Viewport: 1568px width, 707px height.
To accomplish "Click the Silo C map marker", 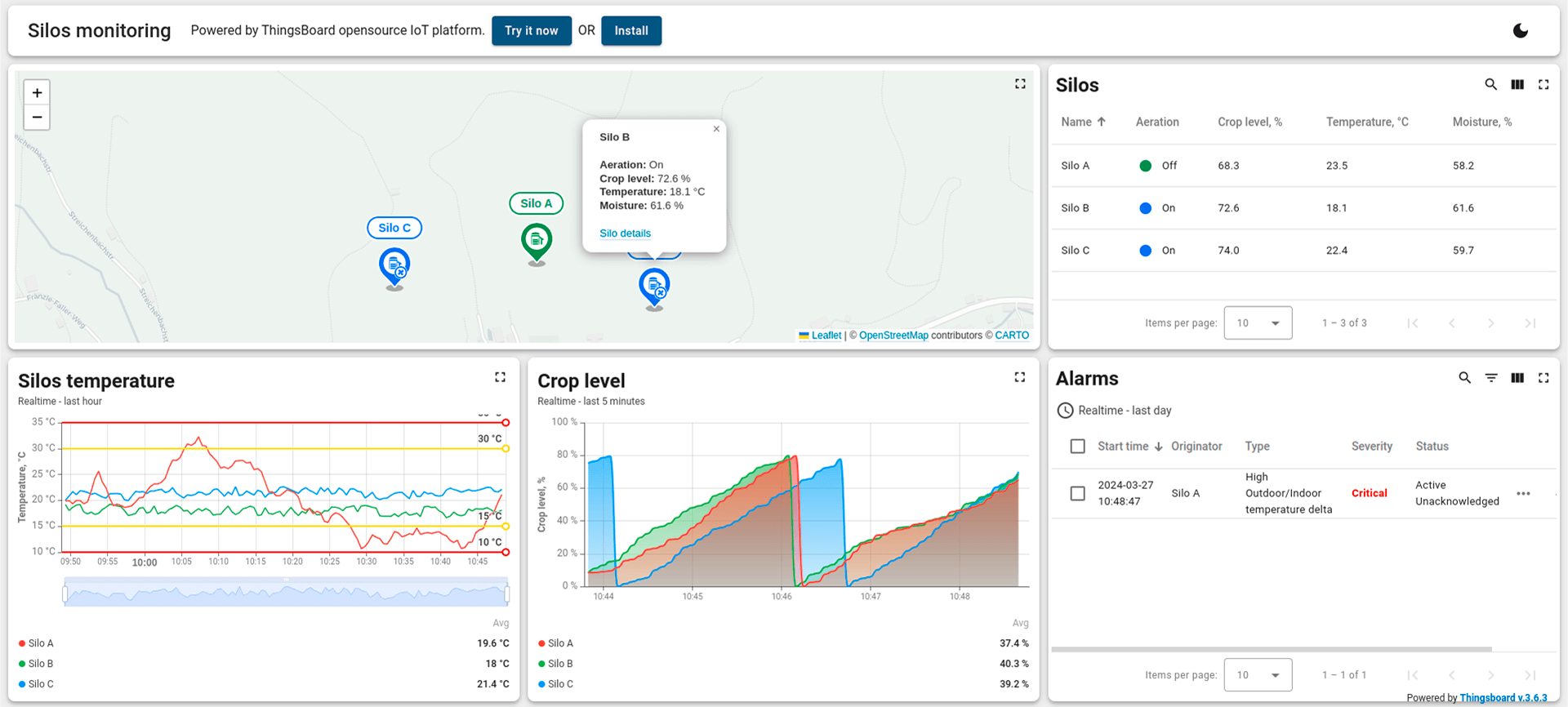I will 394,265.
